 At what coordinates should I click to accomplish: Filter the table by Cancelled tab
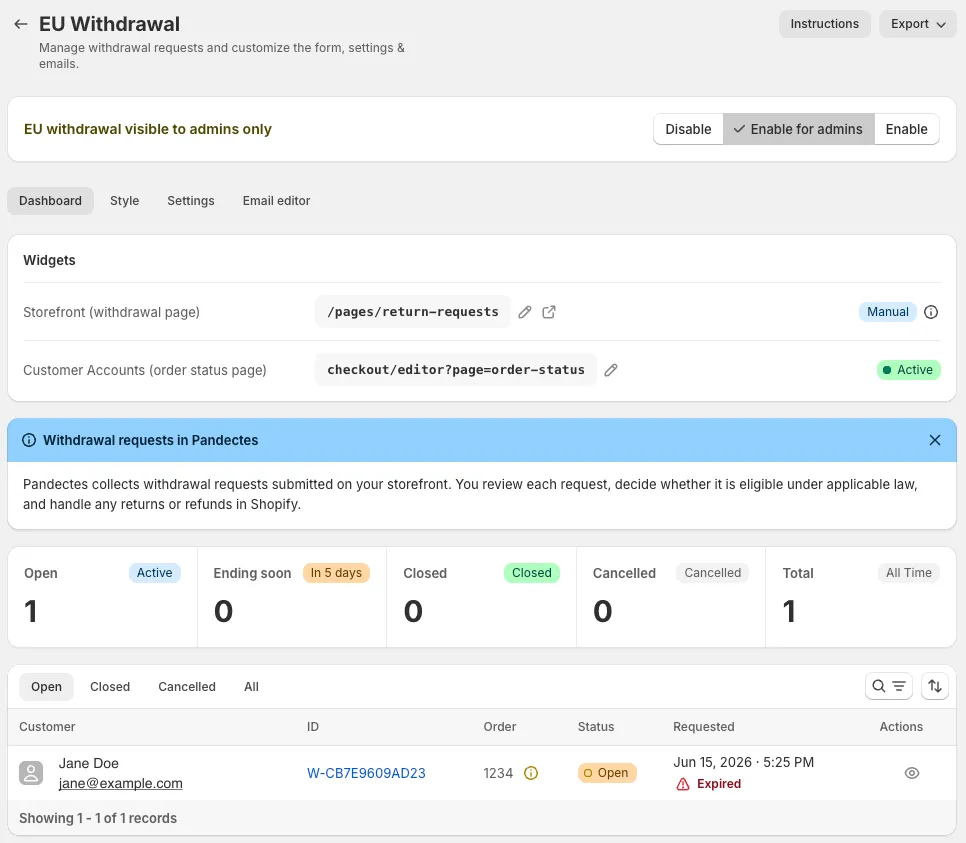[187, 687]
